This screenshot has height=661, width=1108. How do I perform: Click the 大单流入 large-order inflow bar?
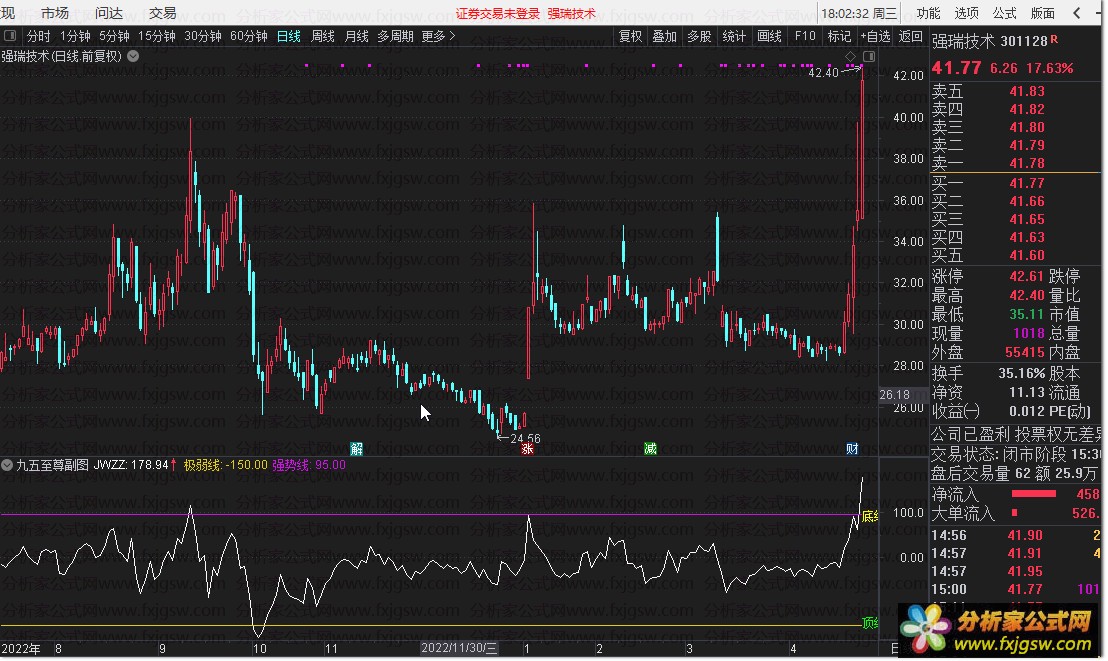point(1015,513)
